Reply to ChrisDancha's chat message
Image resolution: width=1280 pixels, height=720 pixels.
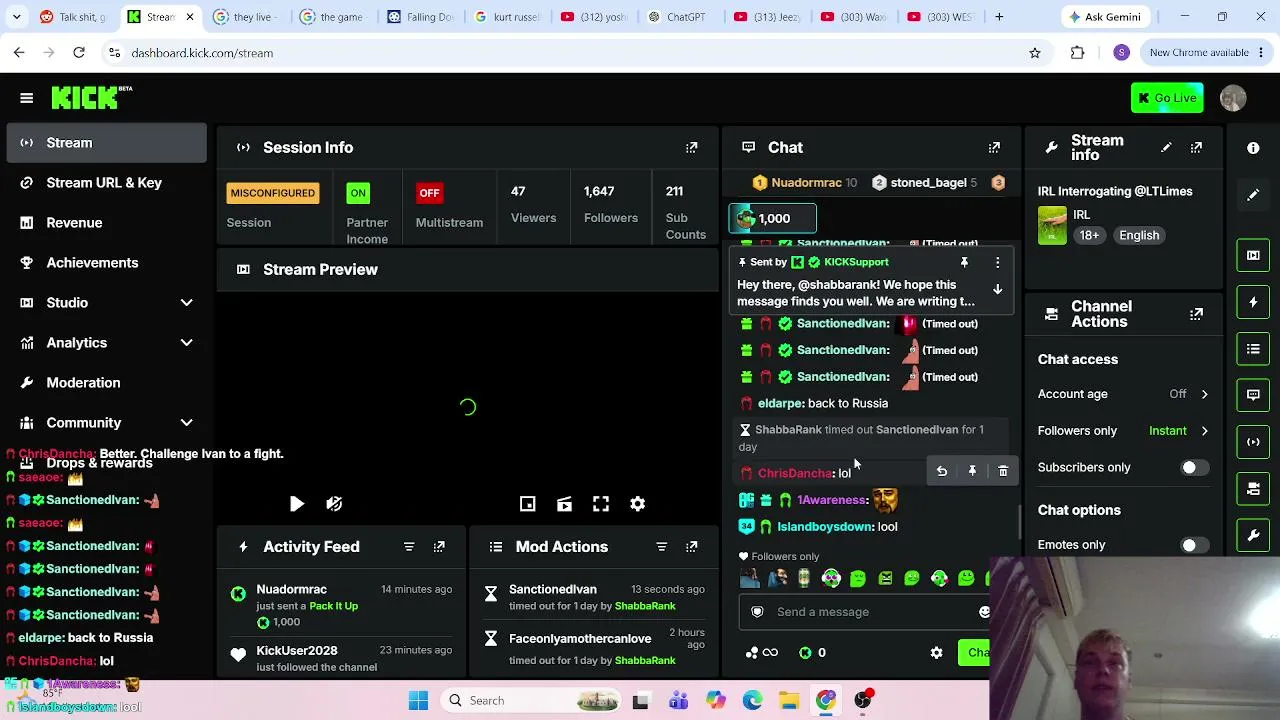point(942,471)
